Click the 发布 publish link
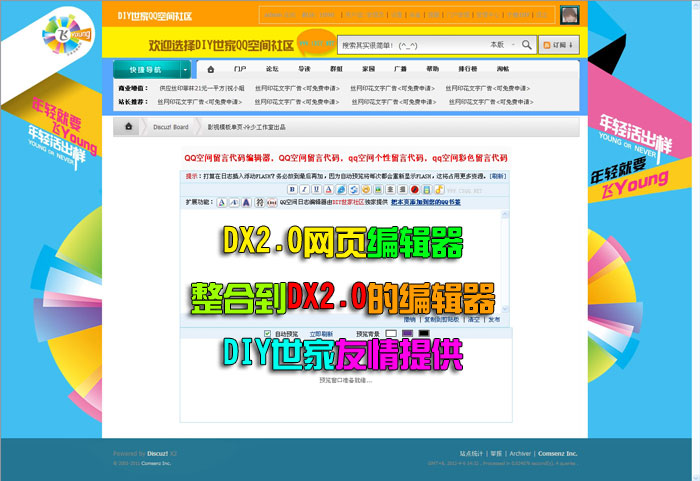 pos(494,319)
